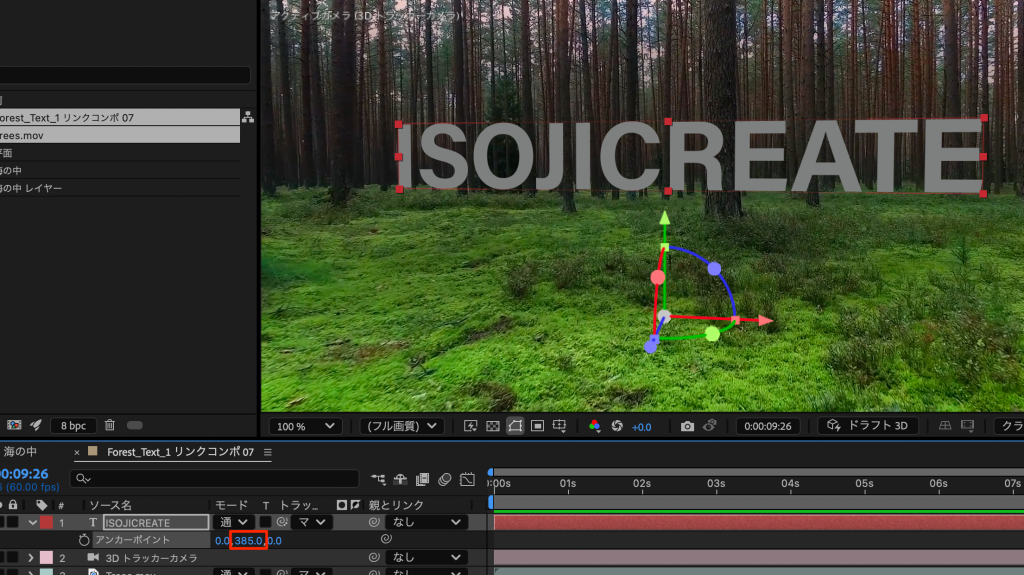Viewport: 1024px width, 575px height.
Task: Enable motion blur switch in timeline
Action: [x=443, y=479]
